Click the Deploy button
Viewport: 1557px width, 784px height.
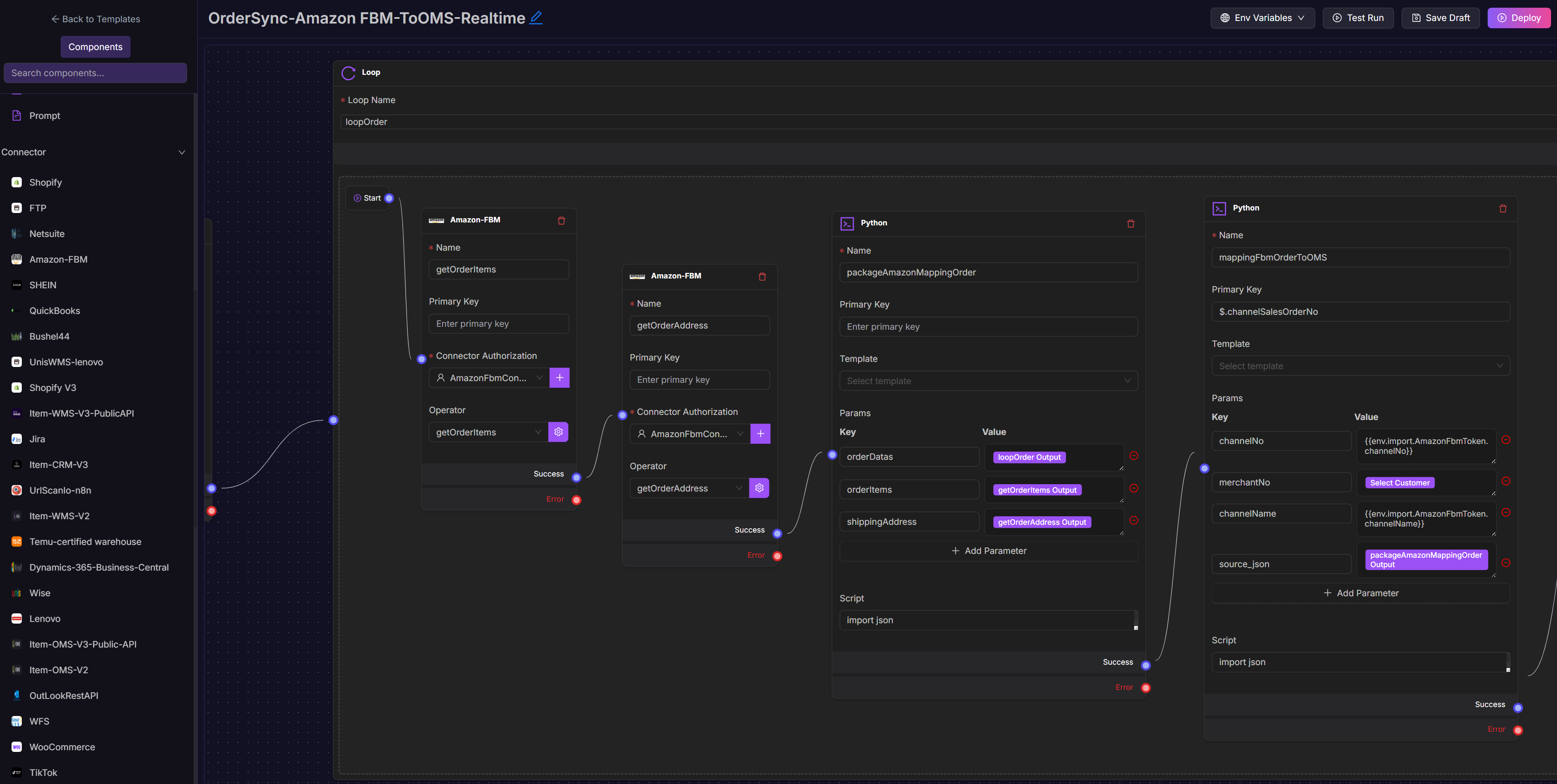(1518, 18)
